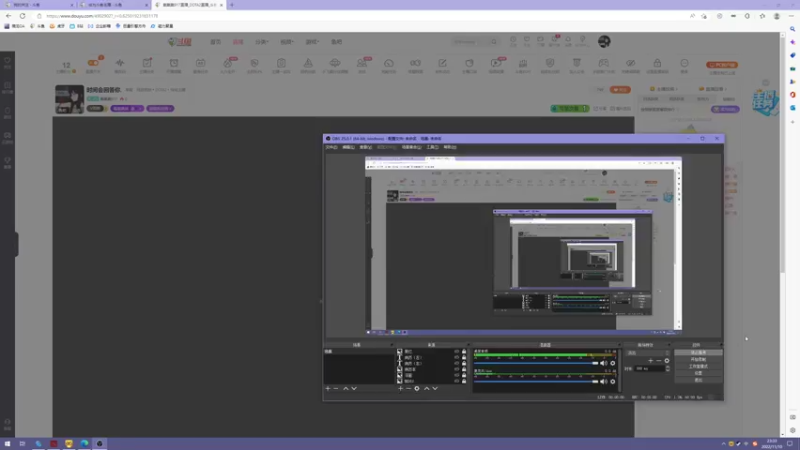The width and height of the screenshot is (800, 450).
Task: Open the OBS Edit menu
Action: pyautogui.click(x=348, y=147)
